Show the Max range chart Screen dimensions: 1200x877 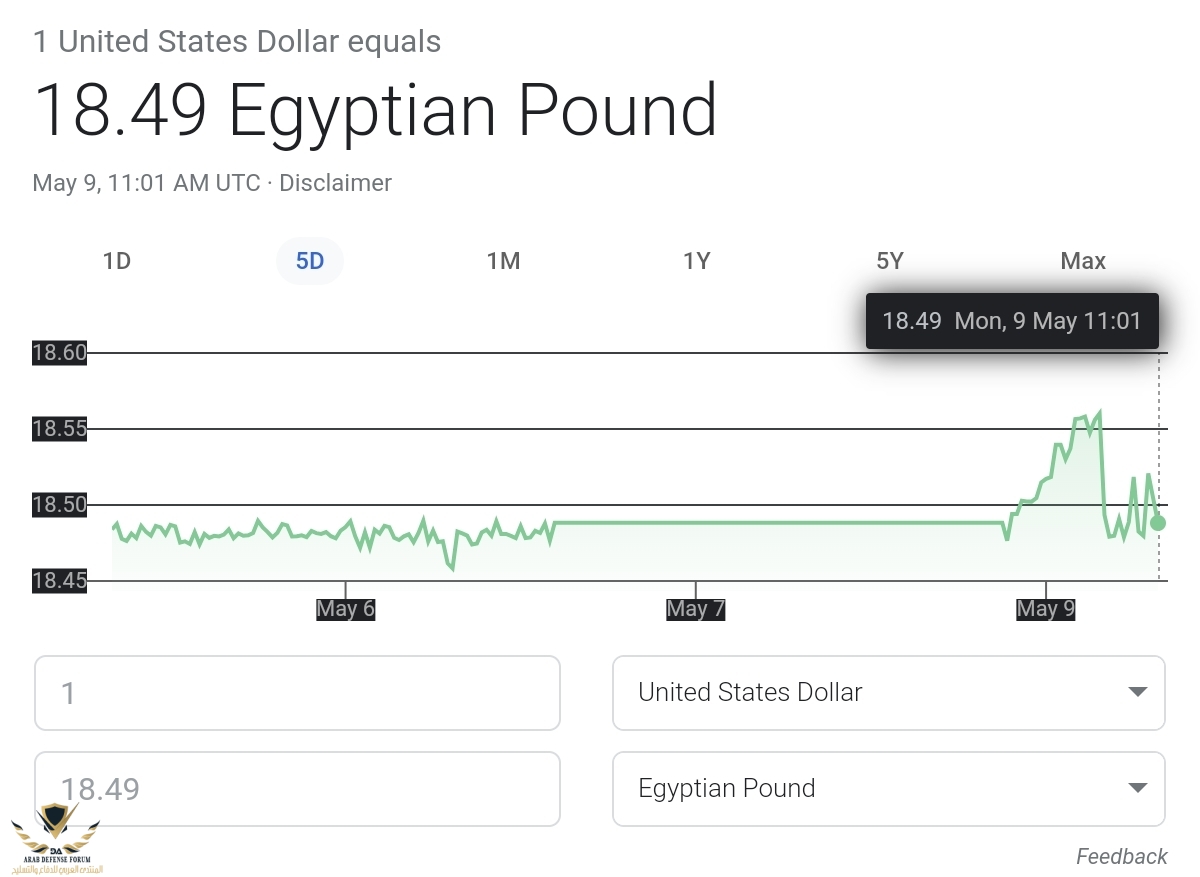coord(1083,261)
